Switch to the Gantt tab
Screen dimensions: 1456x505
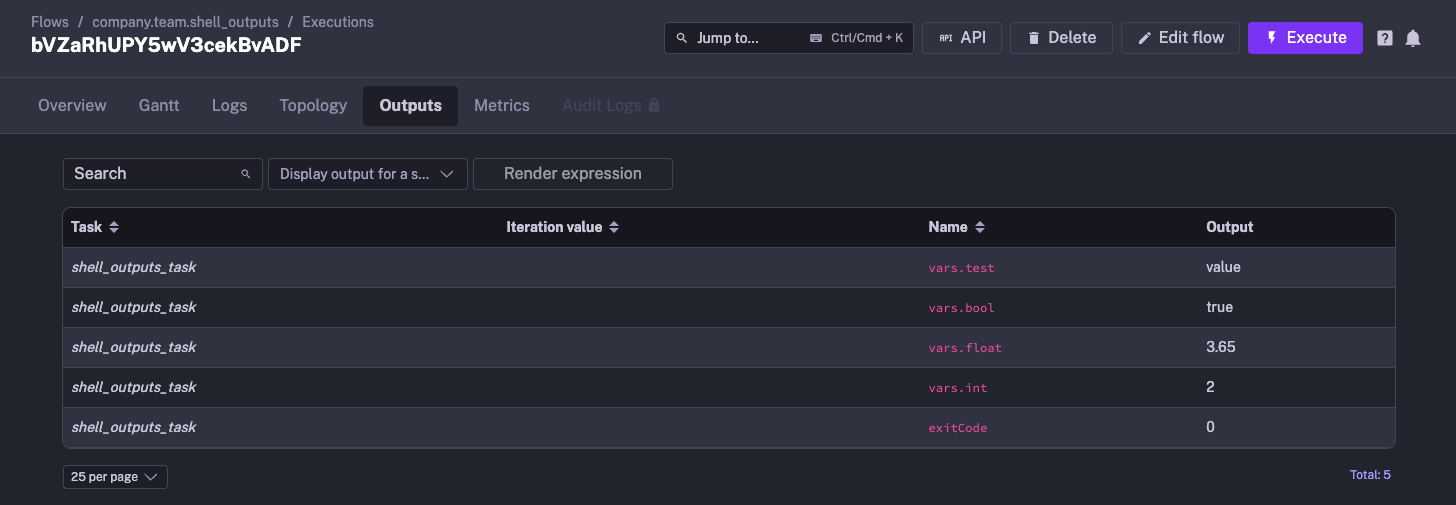point(159,105)
